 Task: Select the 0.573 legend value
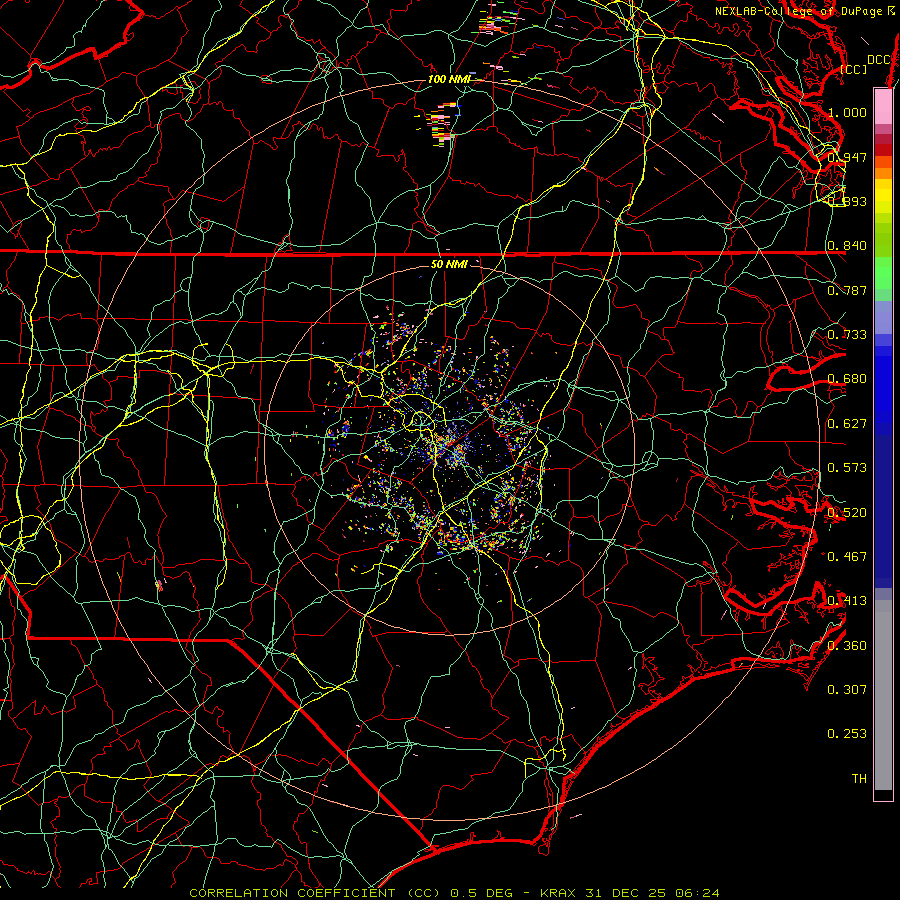(847, 467)
